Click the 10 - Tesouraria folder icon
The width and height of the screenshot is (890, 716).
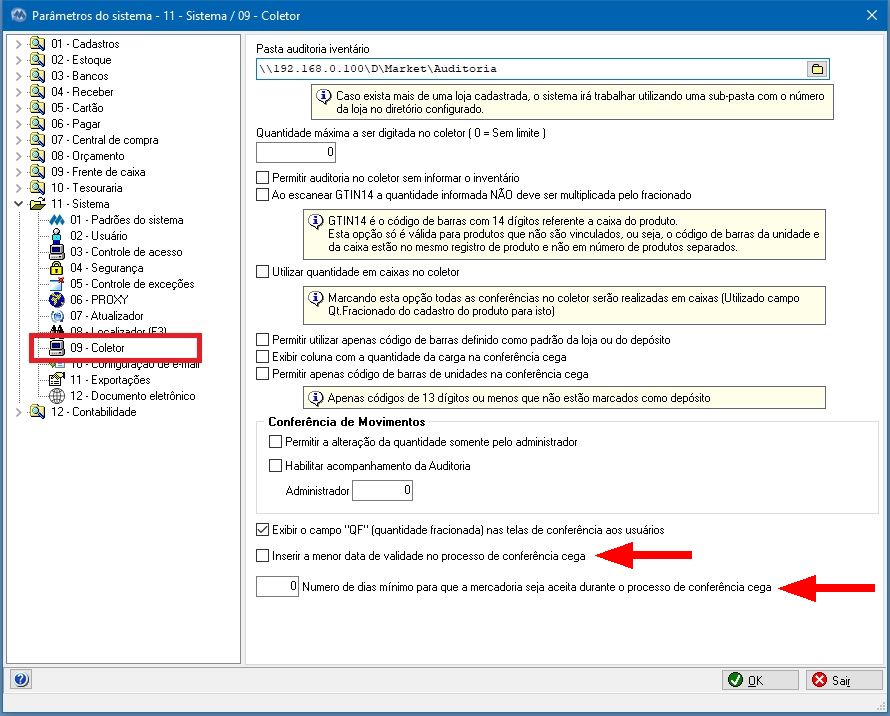37,187
